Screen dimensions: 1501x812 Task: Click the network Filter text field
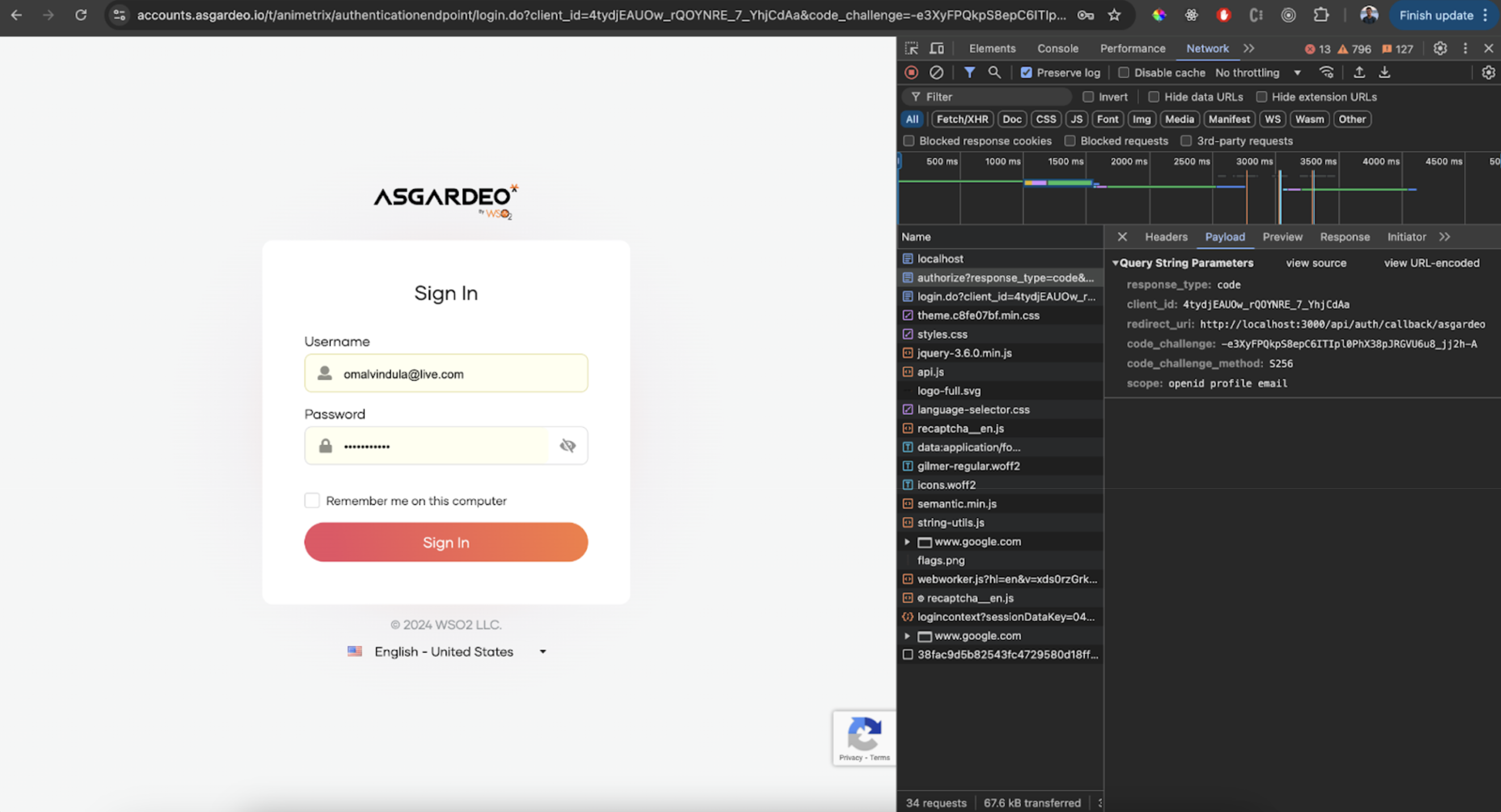[x=987, y=97]
